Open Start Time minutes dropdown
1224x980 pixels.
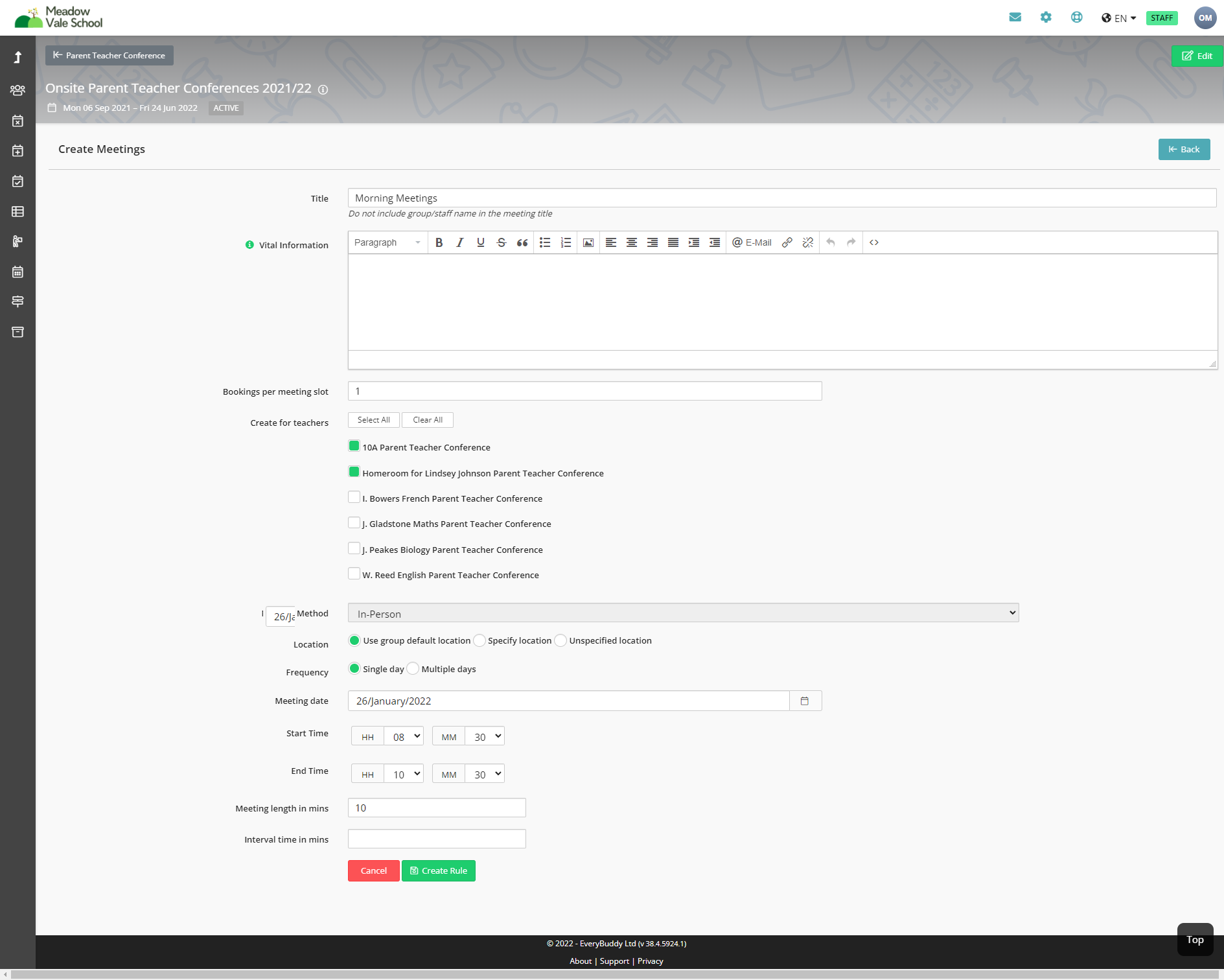point(484,736)
